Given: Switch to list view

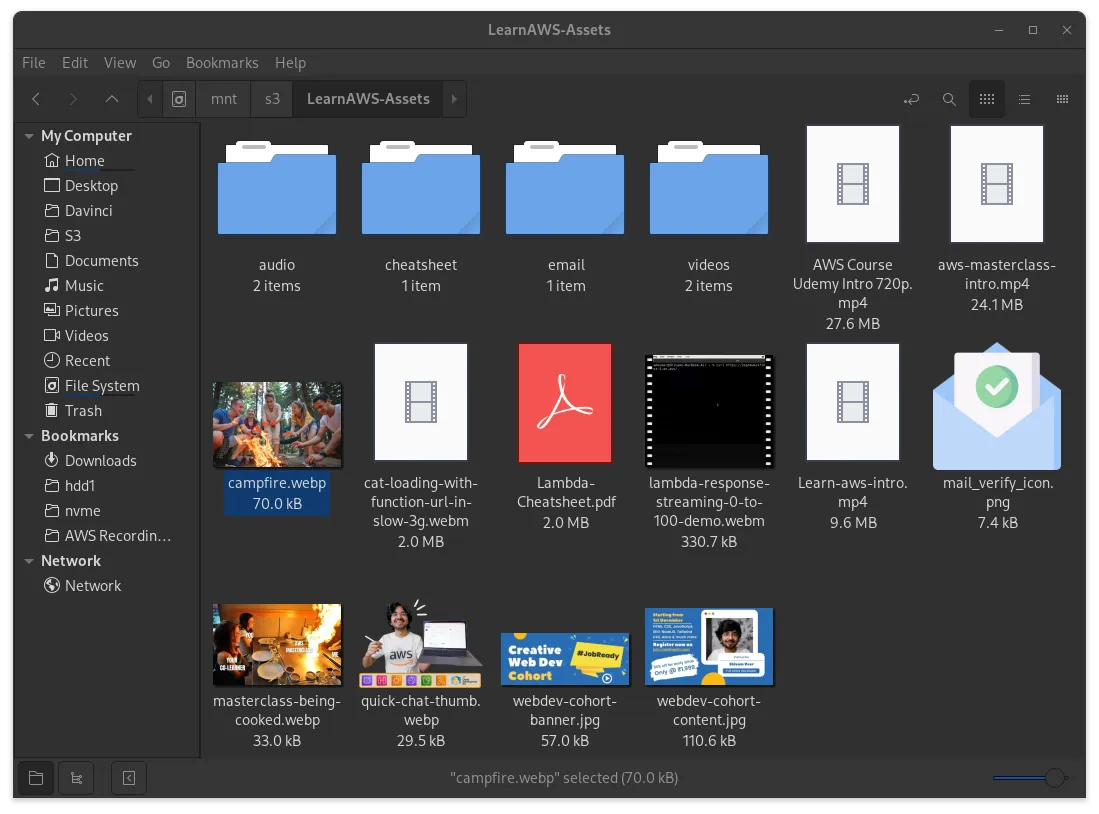Looking at the screenshot, I should pos(1025,99).
